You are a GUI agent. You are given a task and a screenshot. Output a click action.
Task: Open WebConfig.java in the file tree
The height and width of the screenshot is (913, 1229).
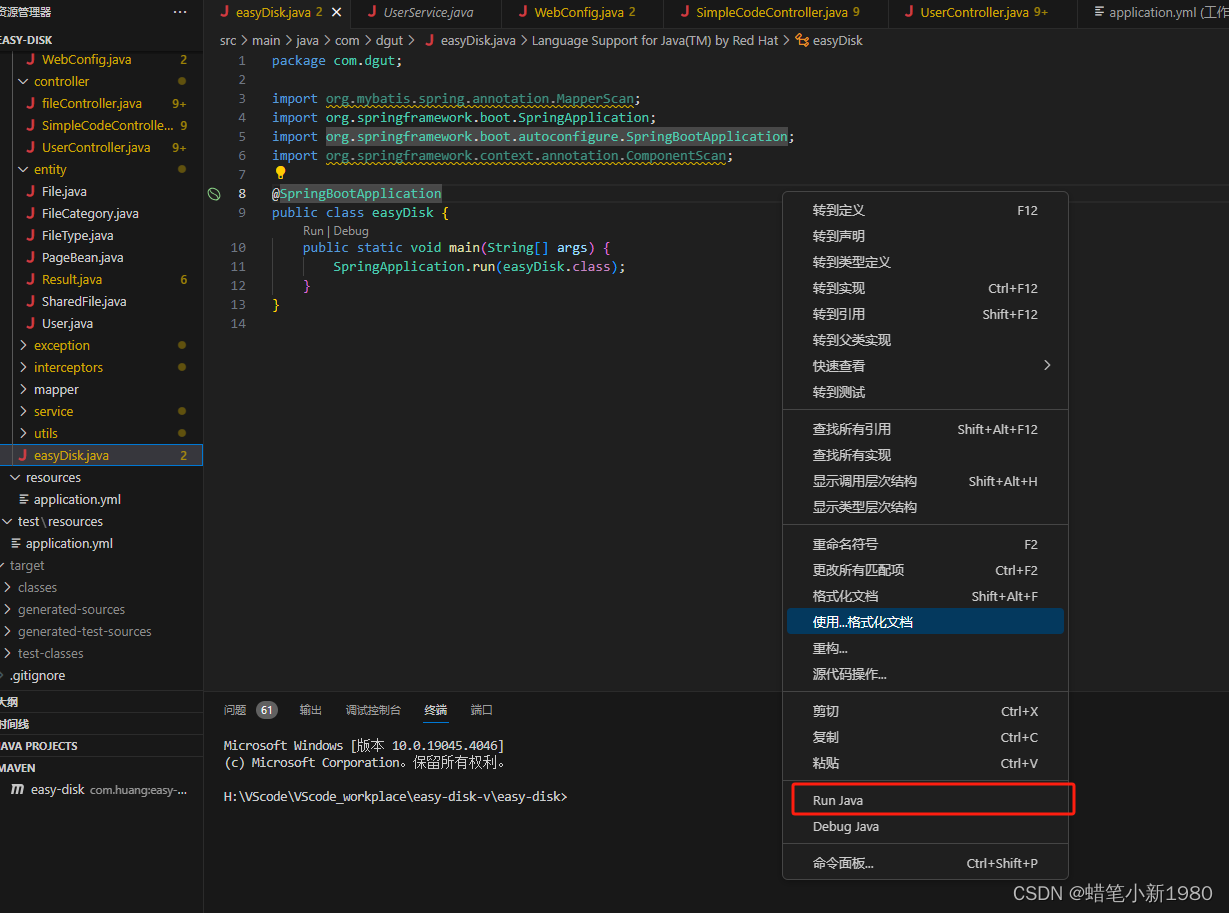tap(86, 60)
